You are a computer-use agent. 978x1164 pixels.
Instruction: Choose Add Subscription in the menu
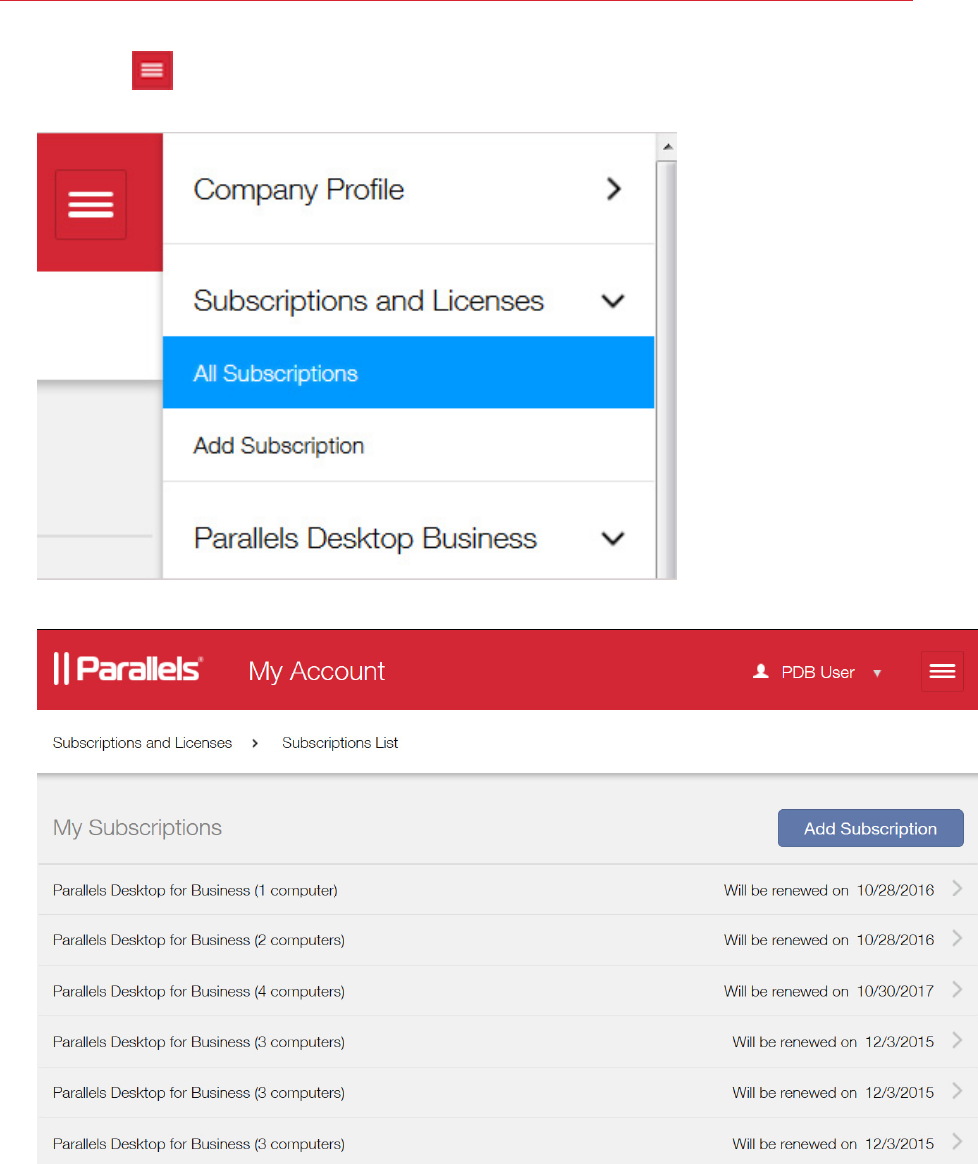[279, 445]
